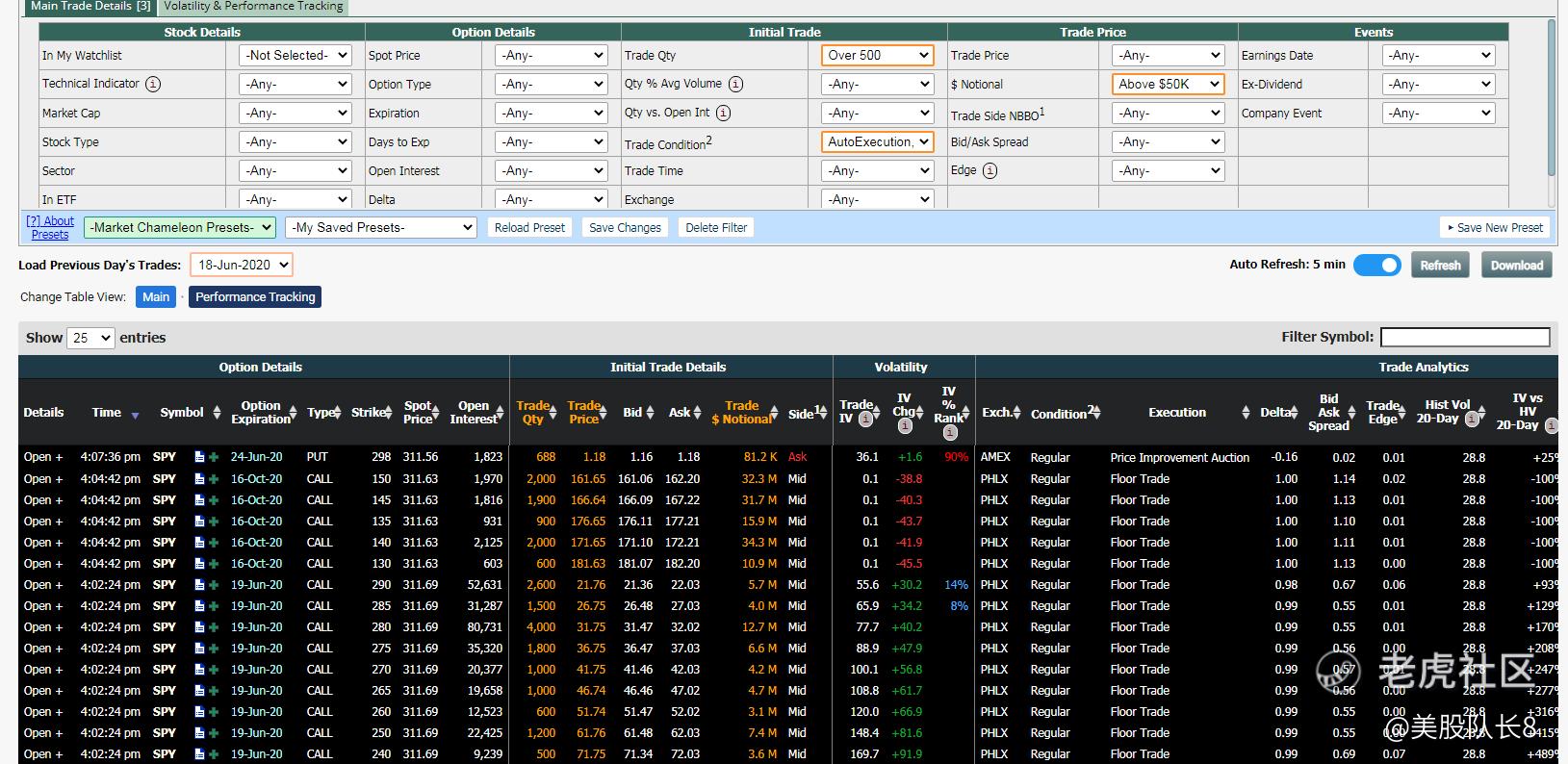Click the 81.2 K trade notional value

[x=760, y=457]
